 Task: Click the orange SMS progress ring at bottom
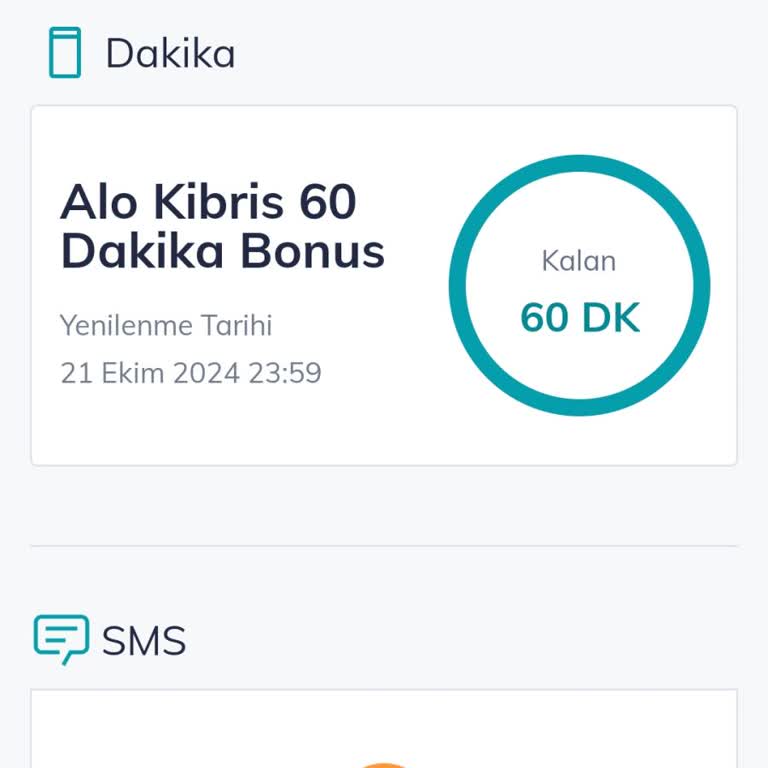(x=384, y=765)
